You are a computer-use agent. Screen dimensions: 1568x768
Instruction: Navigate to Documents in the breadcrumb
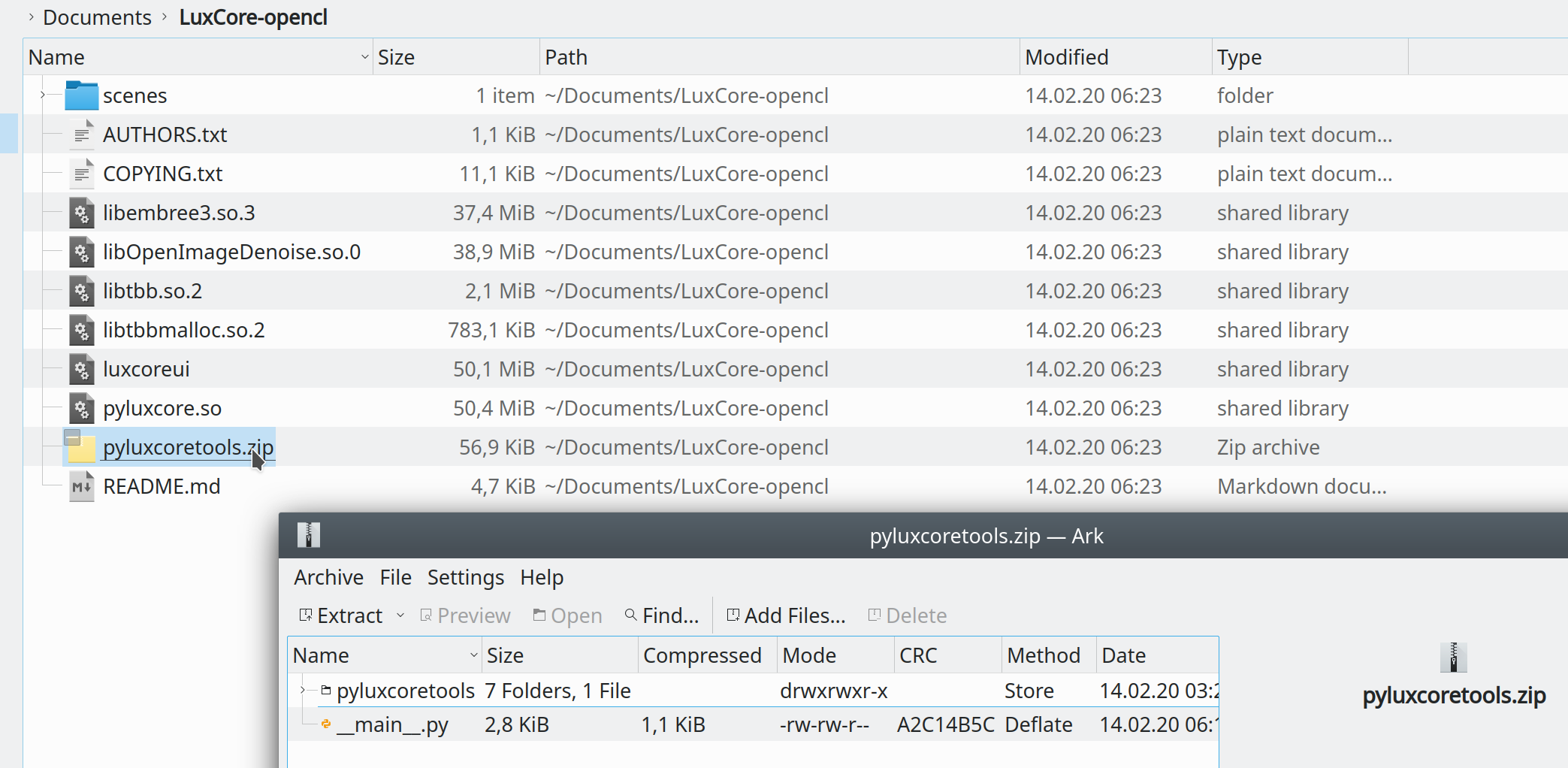(97, 17)
